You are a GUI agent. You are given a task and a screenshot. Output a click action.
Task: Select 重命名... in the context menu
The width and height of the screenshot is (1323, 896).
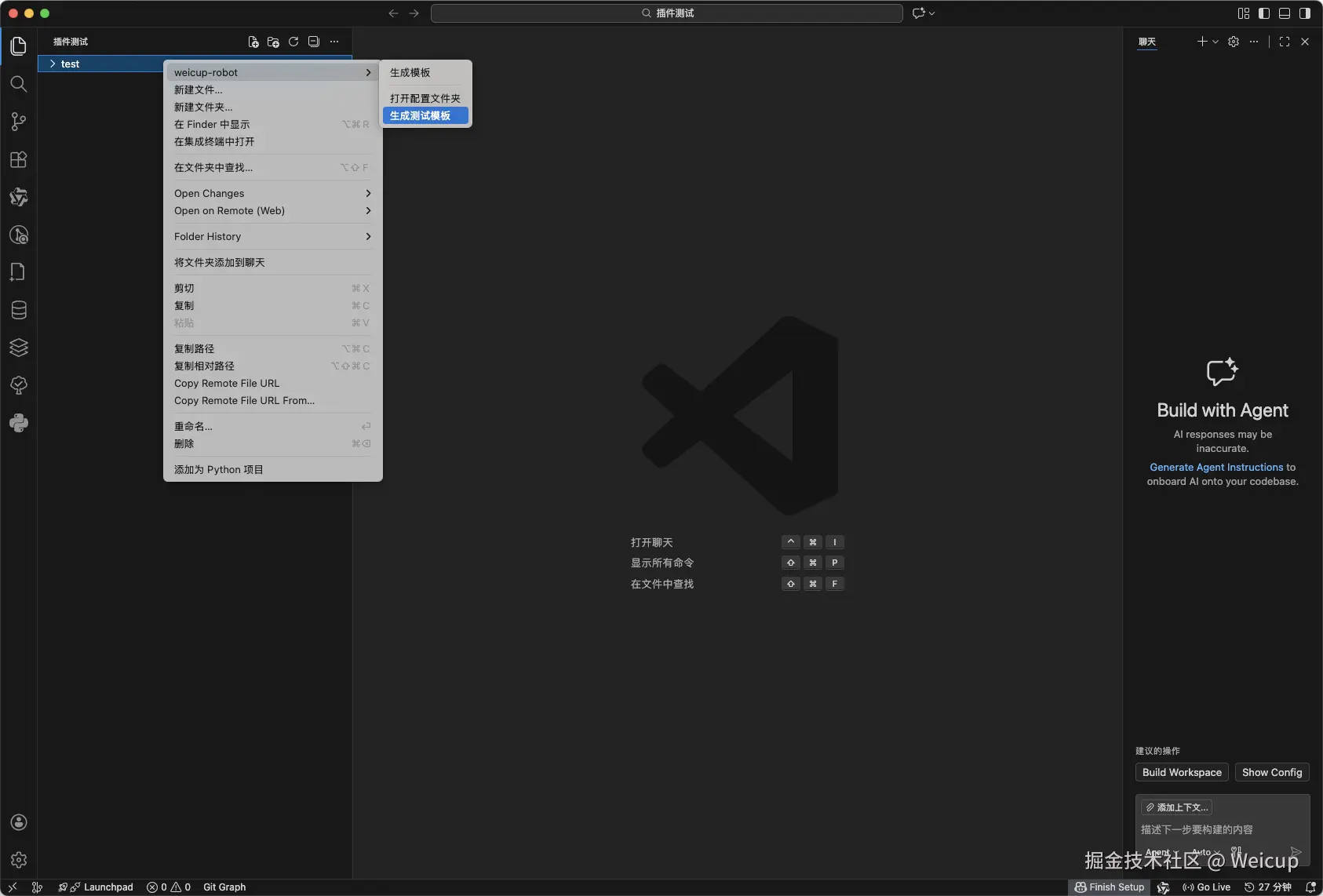pyautogui.click(x=272, y=427)
